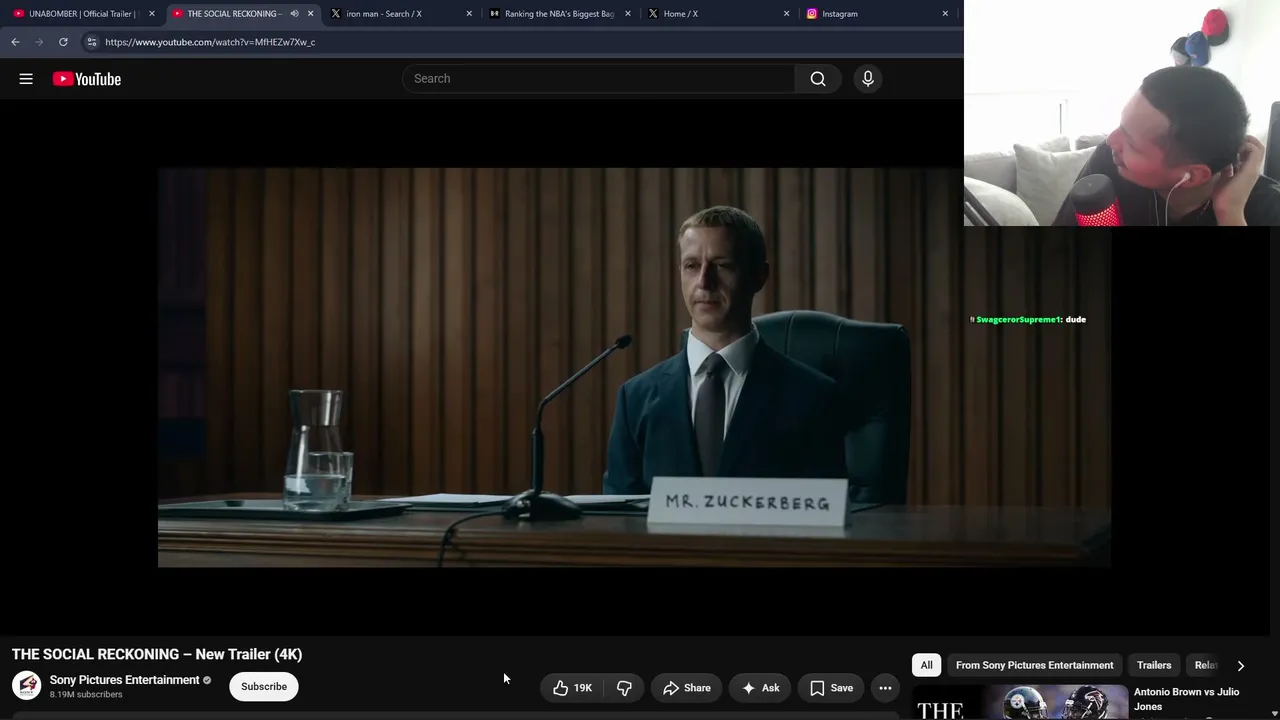The height and width of the screenshot is (720, 1280).
Task: Click the browser address bar URL
Action: click(x=210, y=42)
